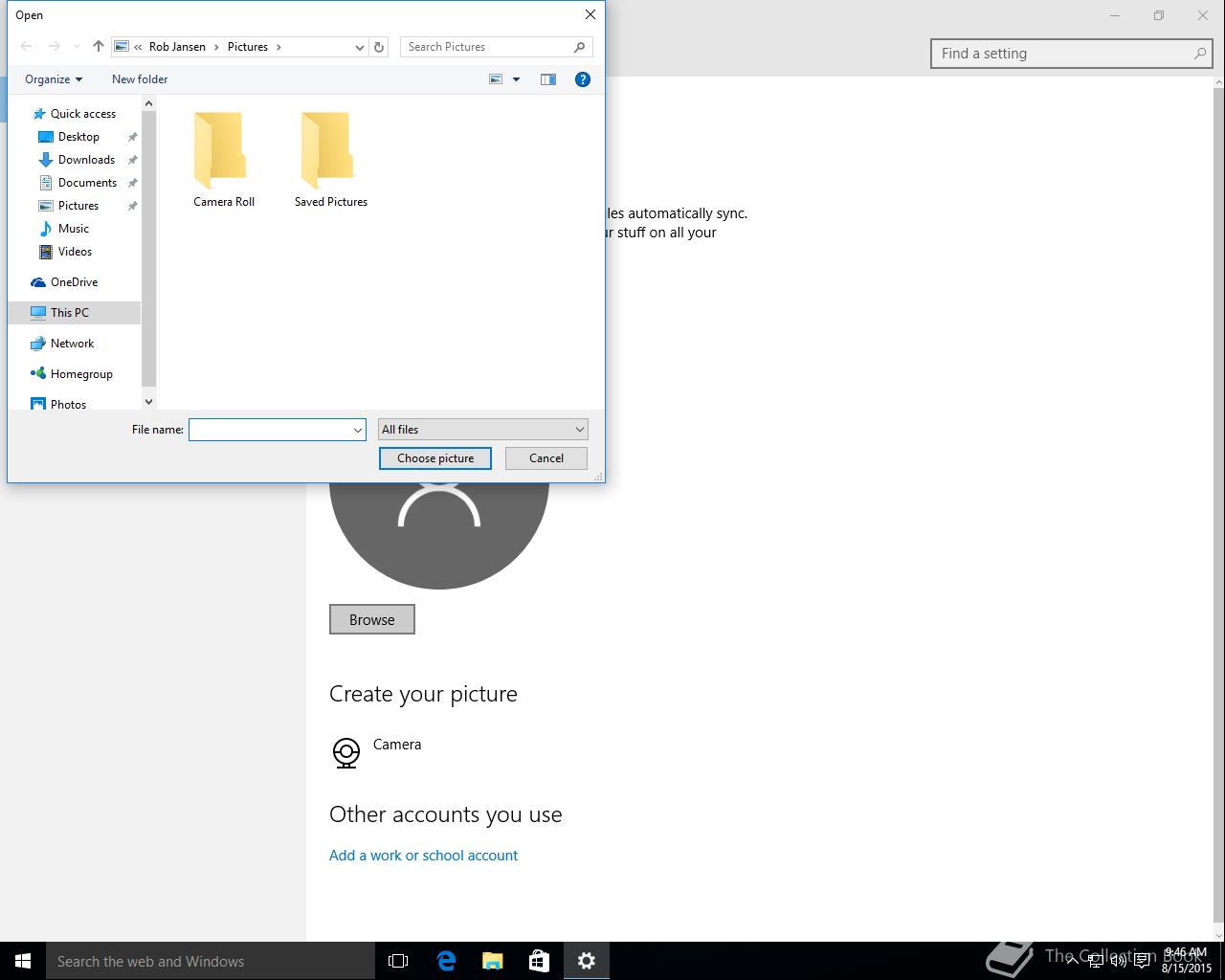Viewport: 1225px width, 980px height.
Task: Select Downloads in the navigation pane
Action: tap(86, 160)
